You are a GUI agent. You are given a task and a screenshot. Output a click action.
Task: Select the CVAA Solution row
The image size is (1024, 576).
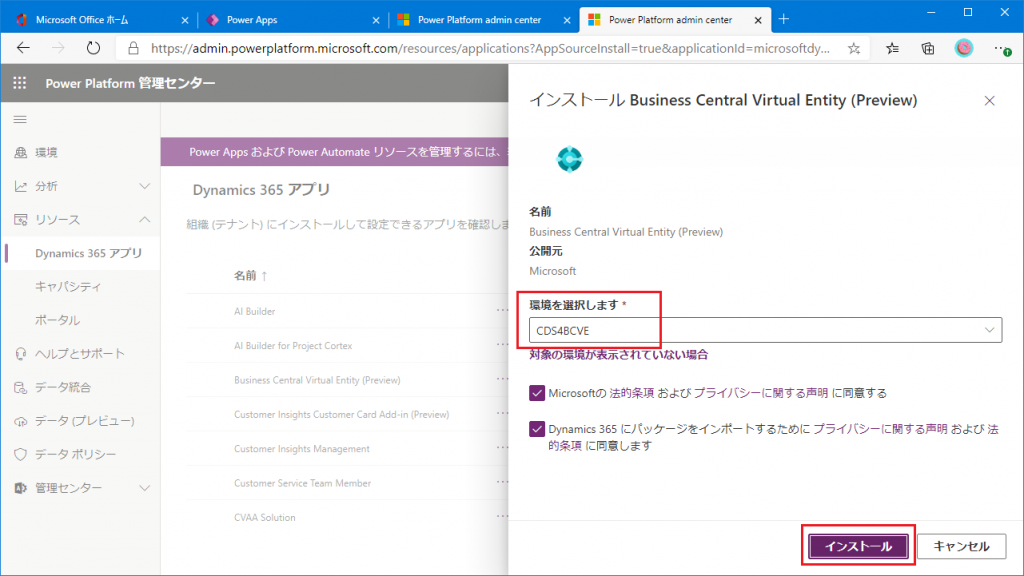[264, 517]
